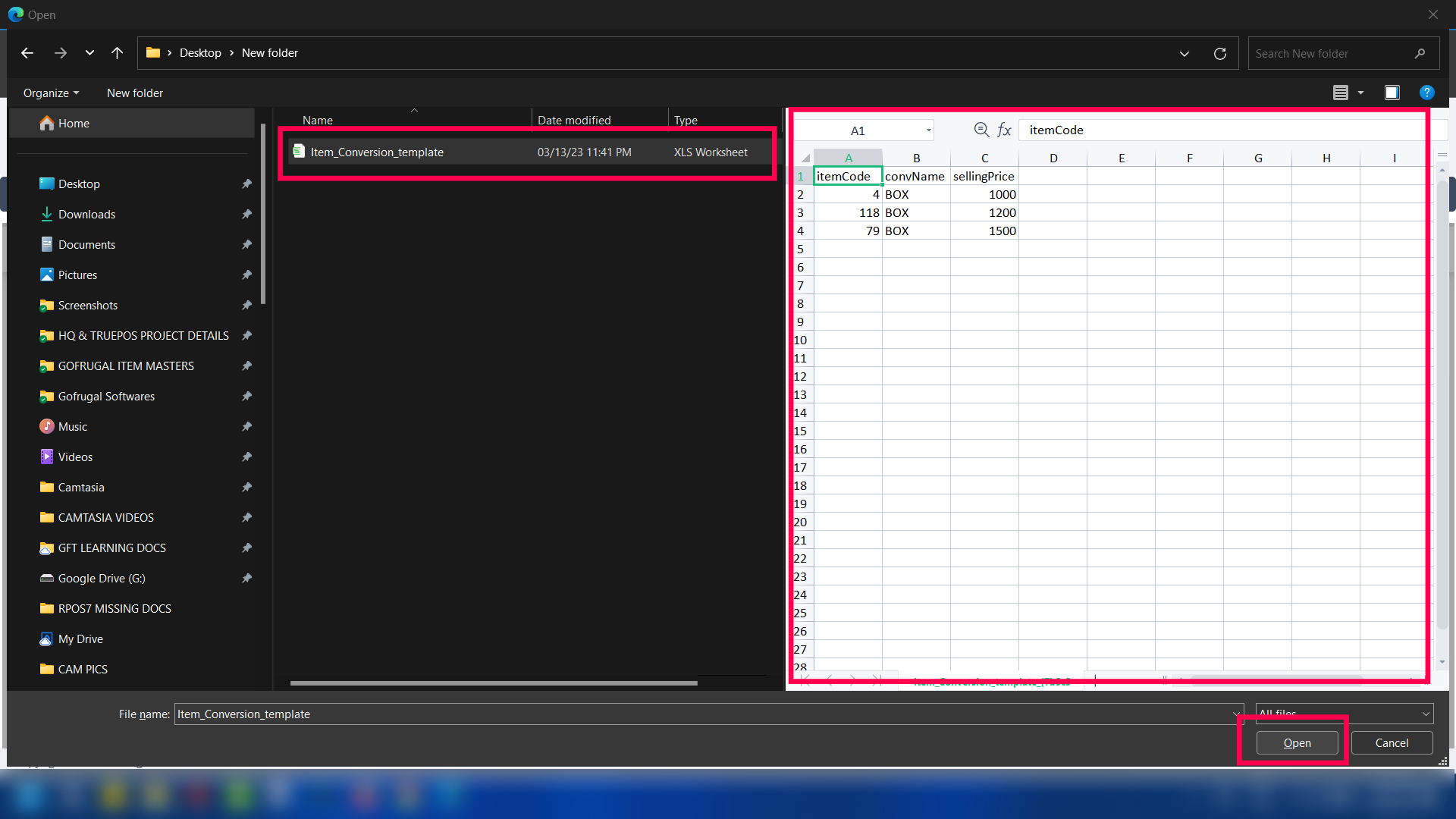Click the zoom magnifier in preview

pos(981,130)
